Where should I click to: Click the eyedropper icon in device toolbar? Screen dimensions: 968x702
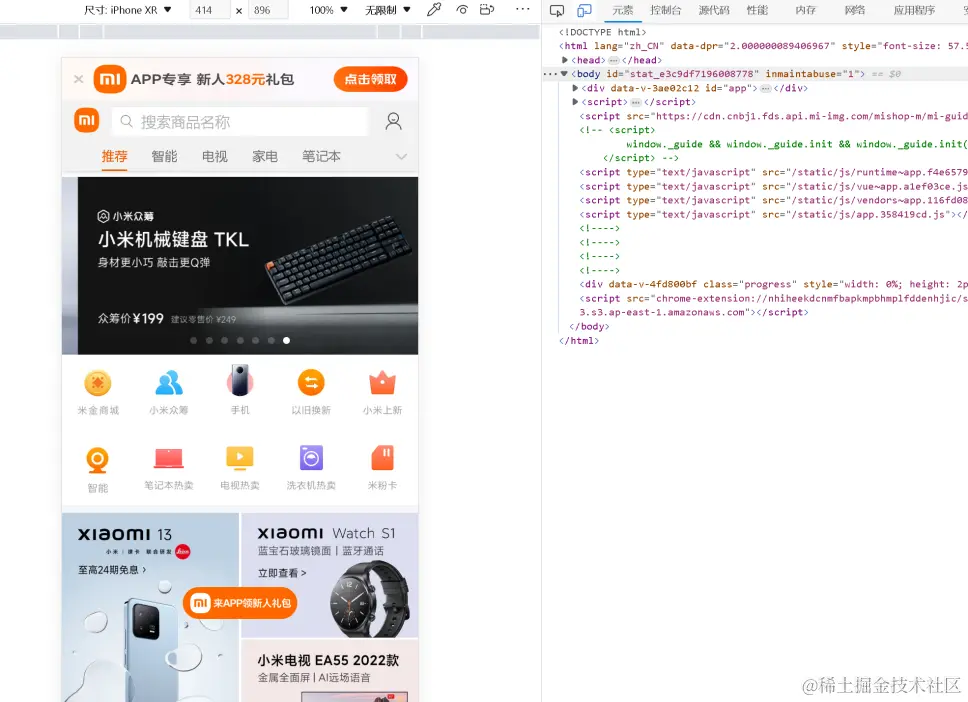pyautogui.click(x=434, y=9)
